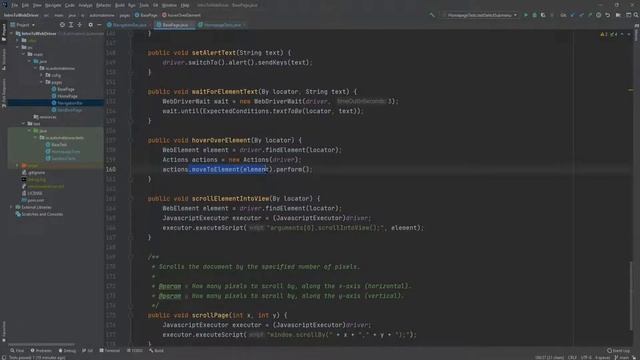Open the Problems tool window button

(x=41, y=351)
